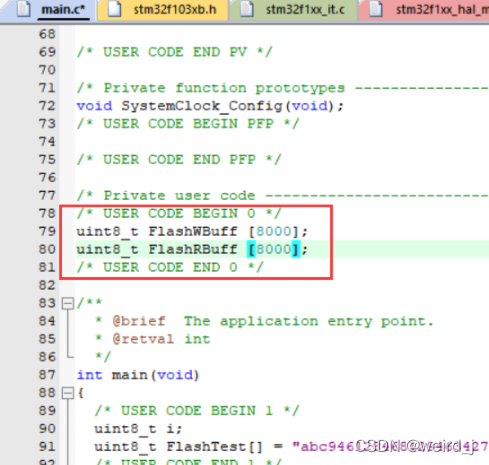Click the 8000 size on FlashWBuff line
The width and height of the screenshot is (489, 465).
coord(274,231)
